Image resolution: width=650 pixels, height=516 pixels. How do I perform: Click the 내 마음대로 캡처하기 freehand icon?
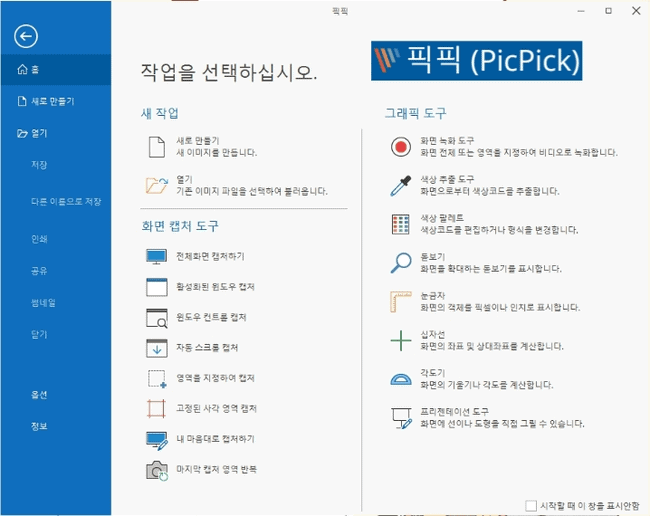[157, 441]
